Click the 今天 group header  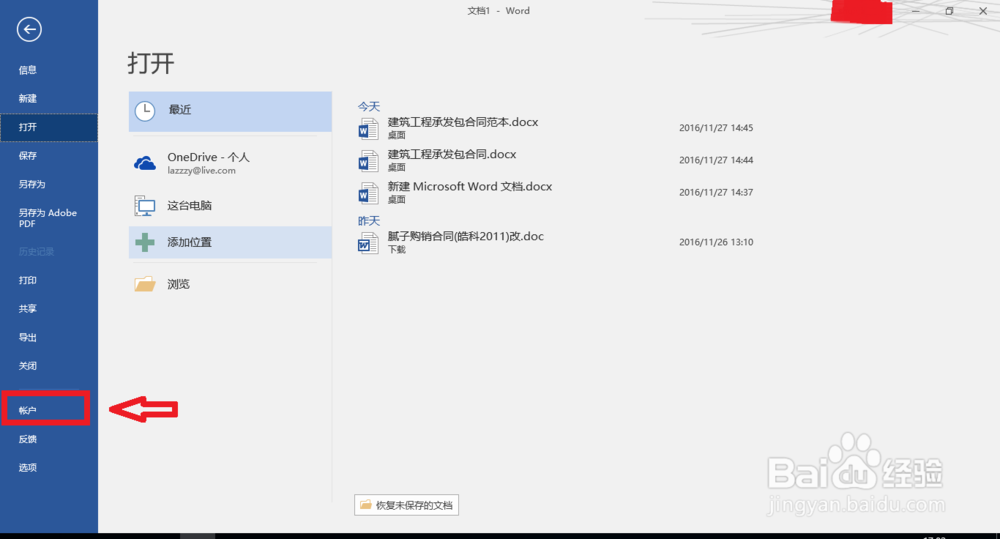[369, 107]
